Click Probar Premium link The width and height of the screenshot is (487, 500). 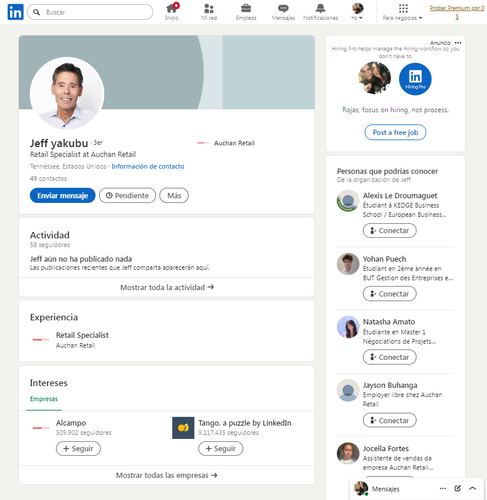click(x=457, y=12)
